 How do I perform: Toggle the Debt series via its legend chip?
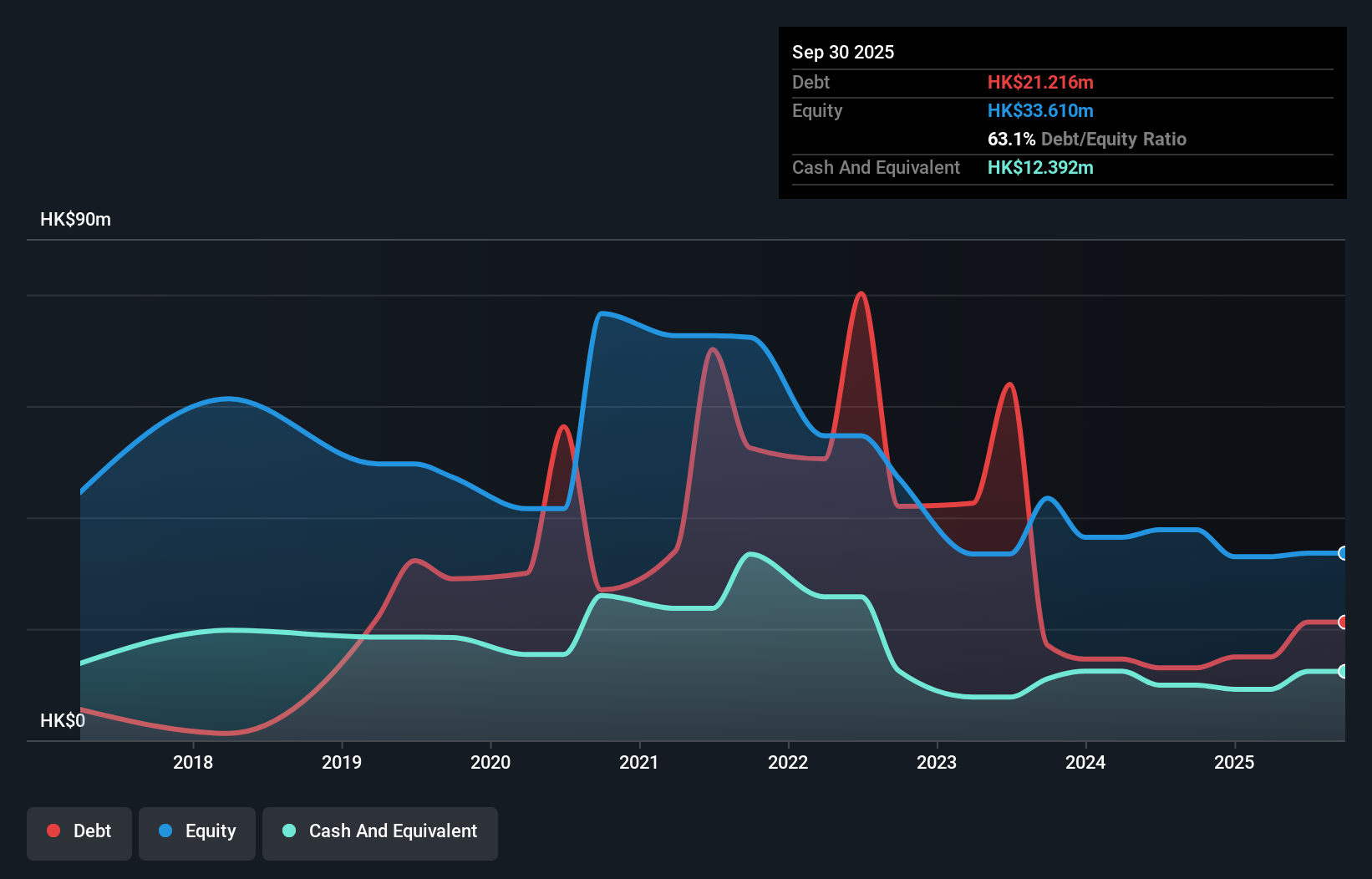[79, 832]
